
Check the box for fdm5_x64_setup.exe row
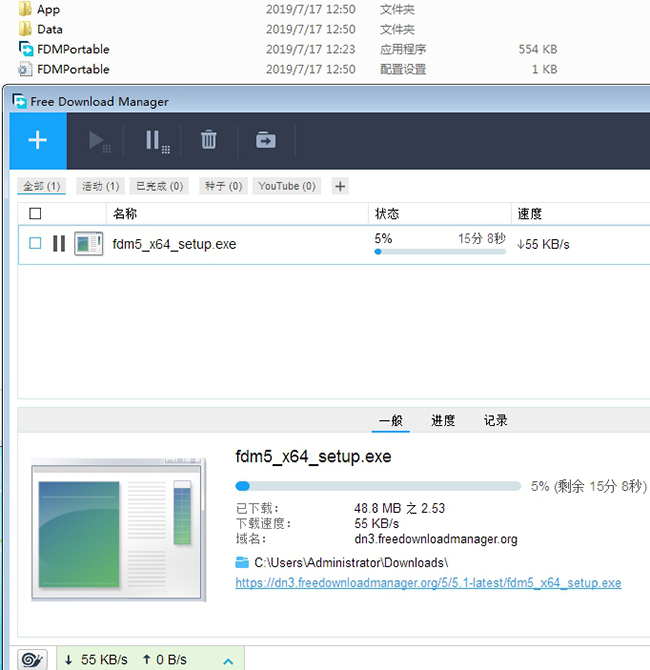point(35,243)
